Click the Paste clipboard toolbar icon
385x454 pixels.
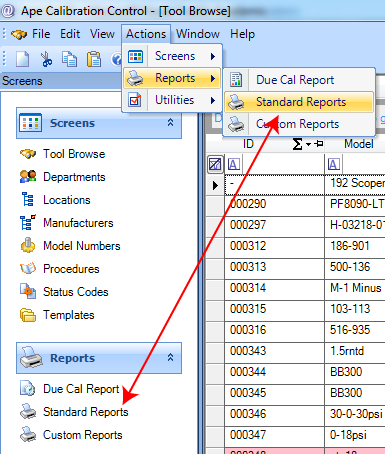94,59
